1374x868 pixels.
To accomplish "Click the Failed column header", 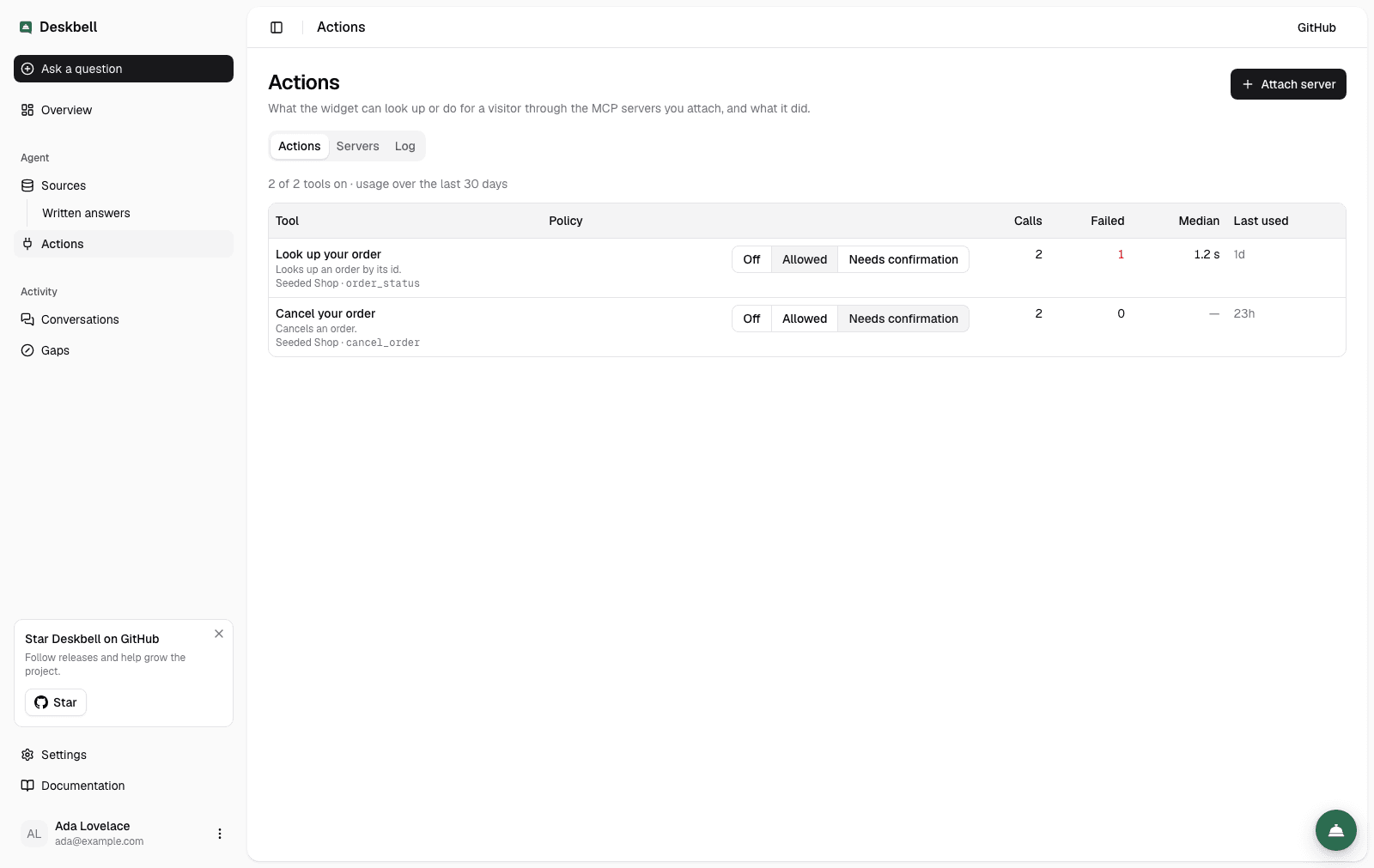I will click(1108, 221).
